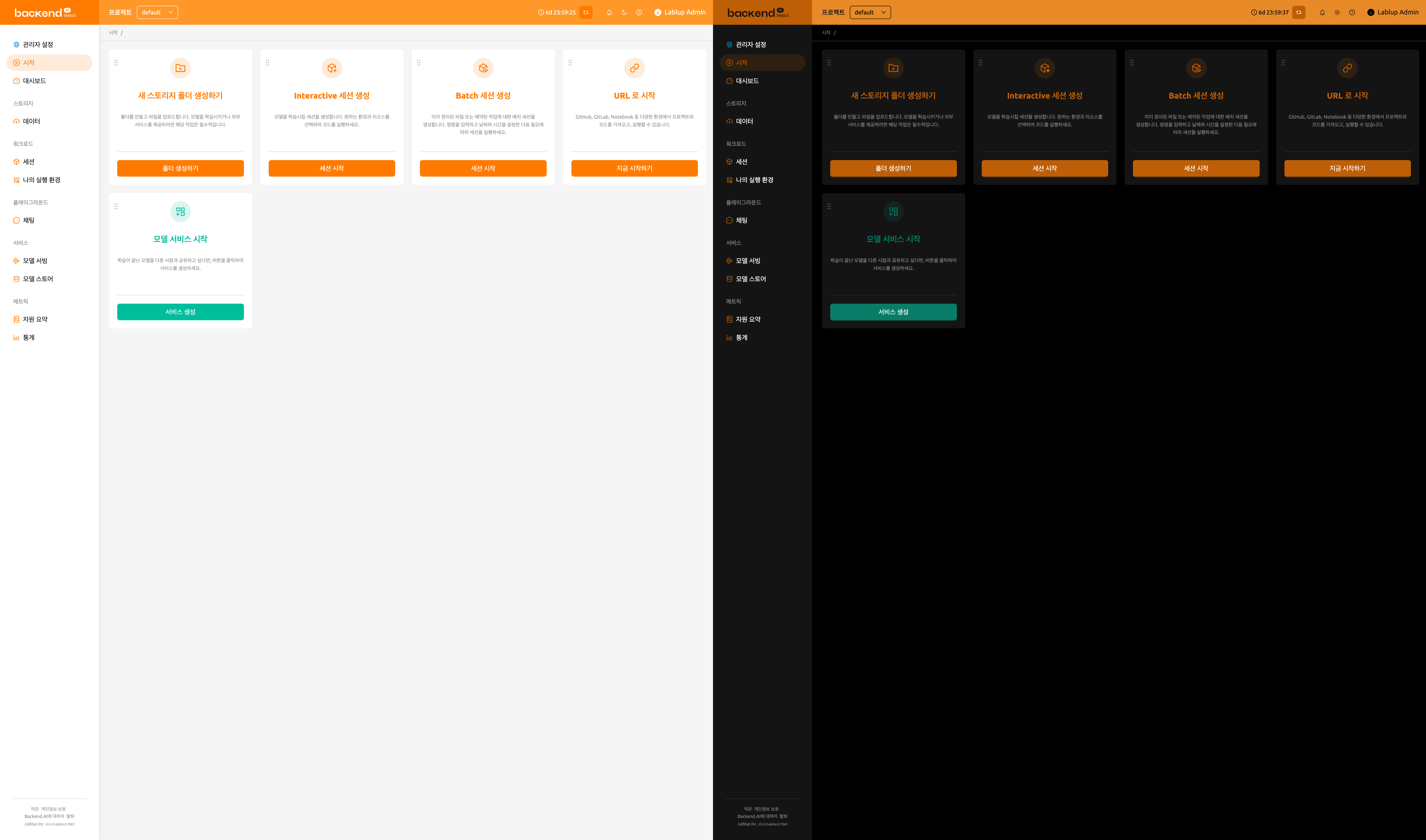This screenshot has width=1426, height=840.
Task: Grab the drag handle on the light Batch session card
Action: pyautogui.click(x=419, y=63)
